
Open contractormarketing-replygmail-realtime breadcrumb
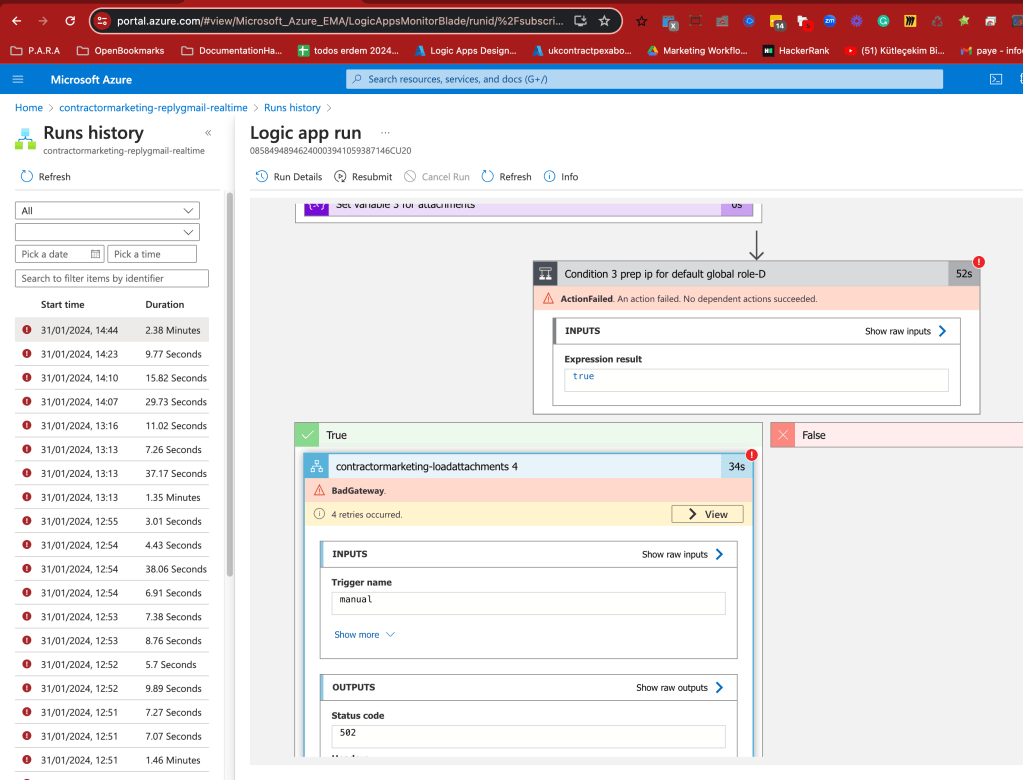coord(153,108)
